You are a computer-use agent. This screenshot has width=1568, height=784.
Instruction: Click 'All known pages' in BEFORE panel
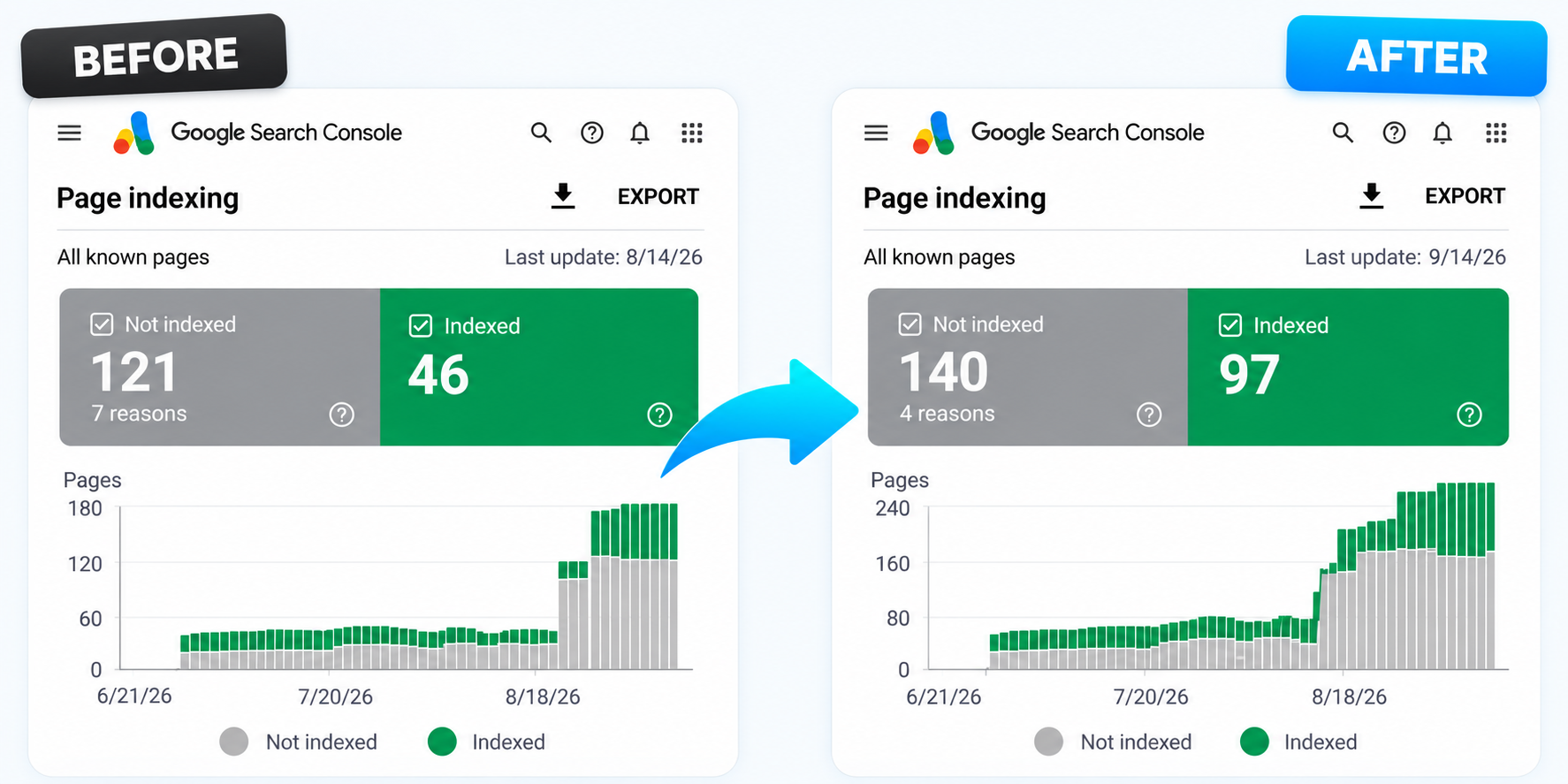[133, 257]
